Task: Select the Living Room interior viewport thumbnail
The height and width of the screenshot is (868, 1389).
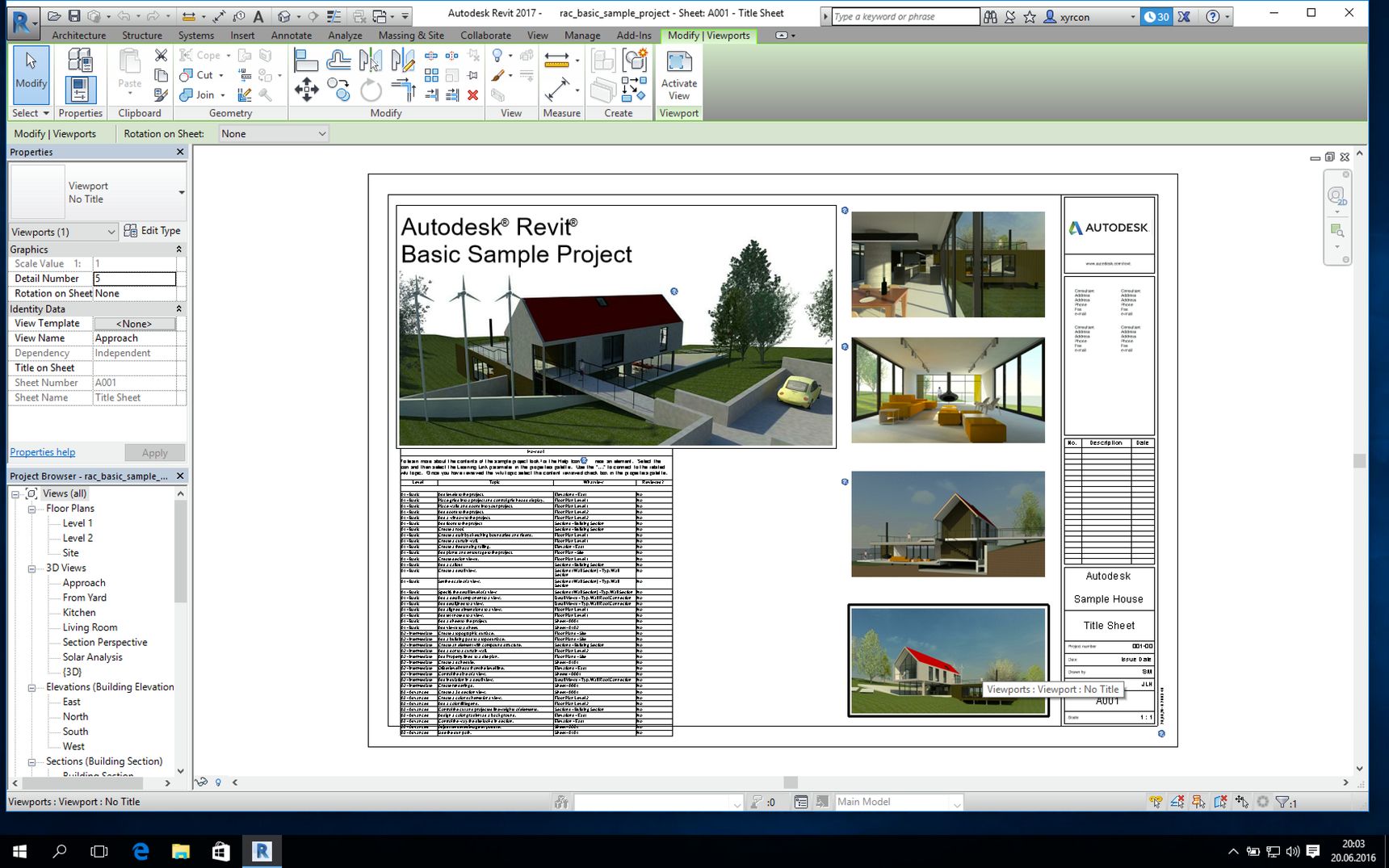Action: 948,390
